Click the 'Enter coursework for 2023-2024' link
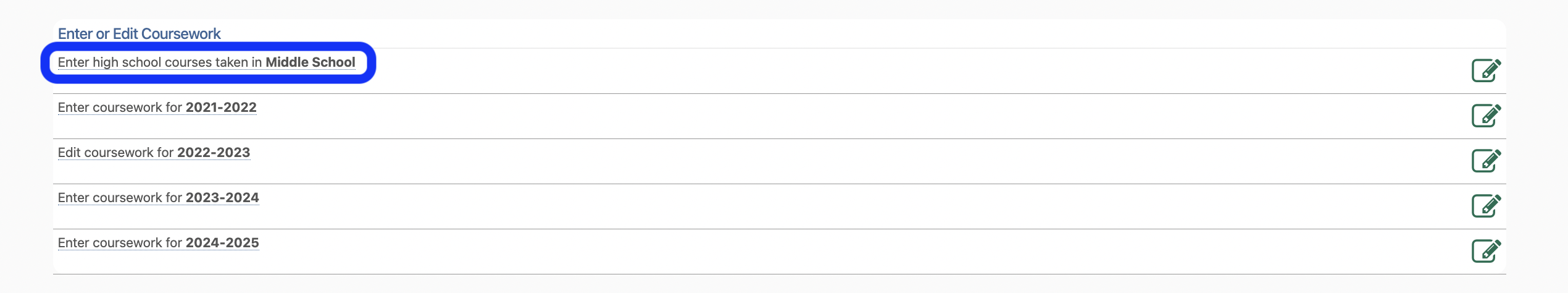The width and height of the screenshot is (1568, 293). click(158, 198)
